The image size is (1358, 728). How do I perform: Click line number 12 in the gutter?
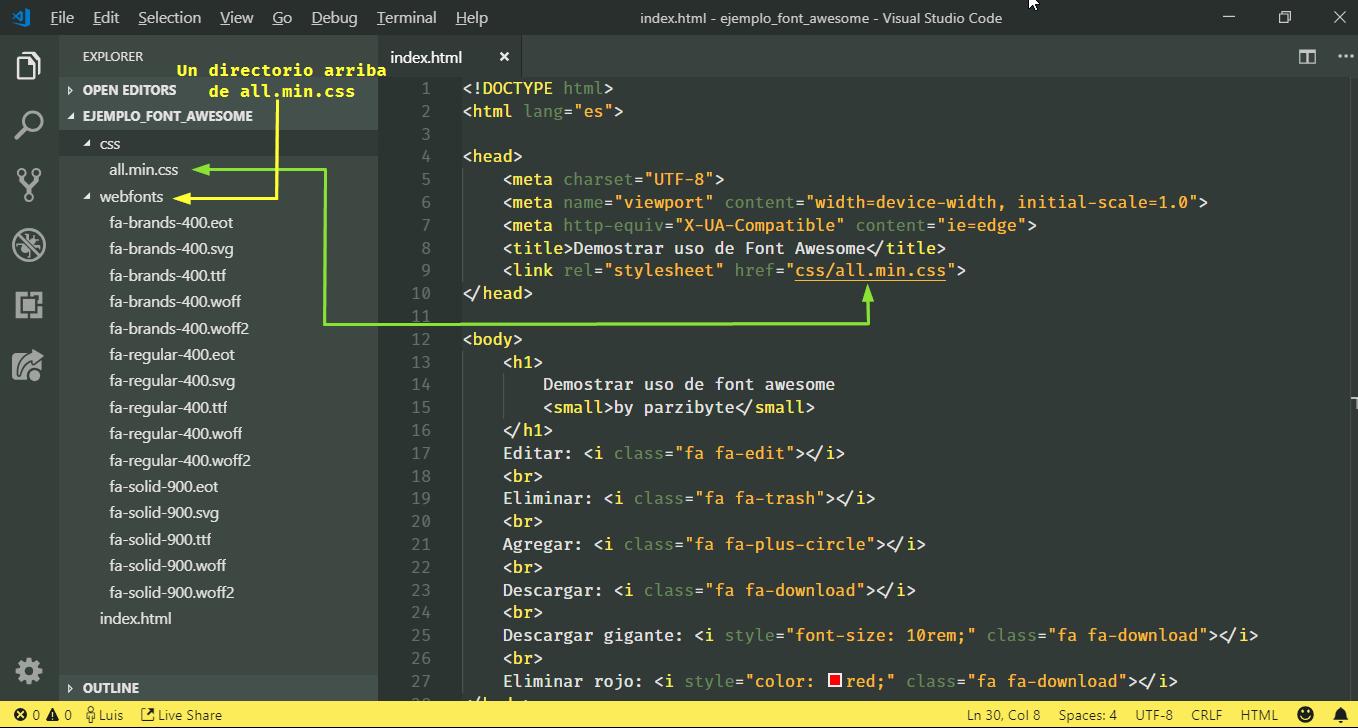(x=420, y=339)
